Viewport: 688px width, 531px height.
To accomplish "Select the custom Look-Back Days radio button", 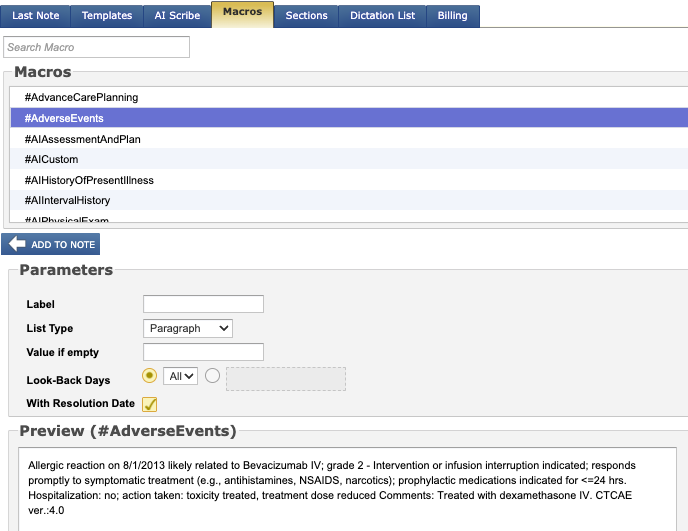I will click(213, 376).
